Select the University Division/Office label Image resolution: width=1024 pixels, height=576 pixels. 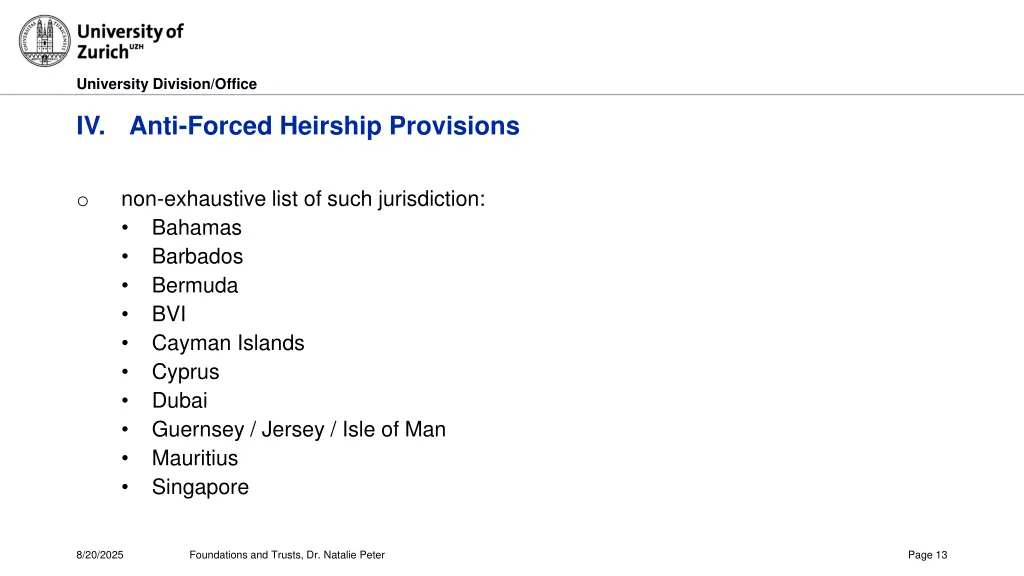pyautogui.click(x=167, y=84)
